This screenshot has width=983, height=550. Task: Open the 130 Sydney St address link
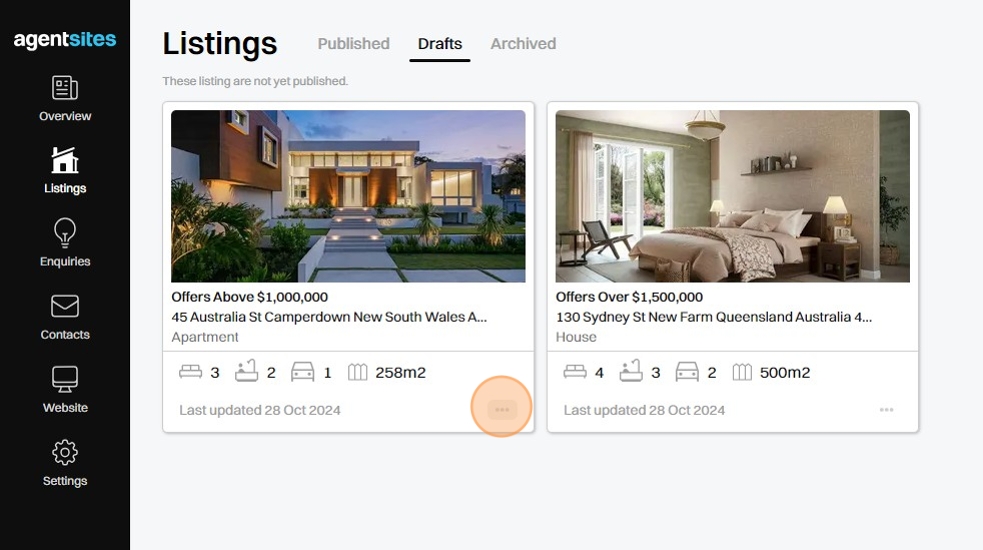(713, 317)
